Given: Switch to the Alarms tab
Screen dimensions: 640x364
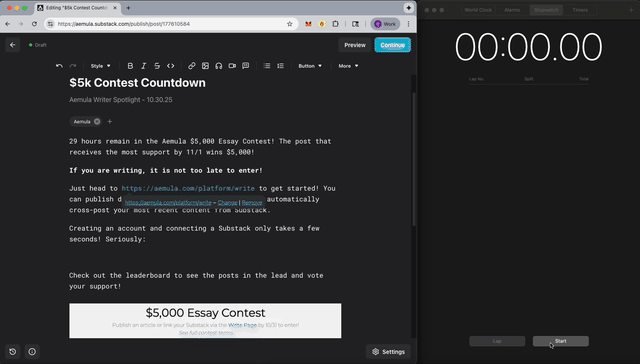Looking at the screenshot, I should [512, 10].
